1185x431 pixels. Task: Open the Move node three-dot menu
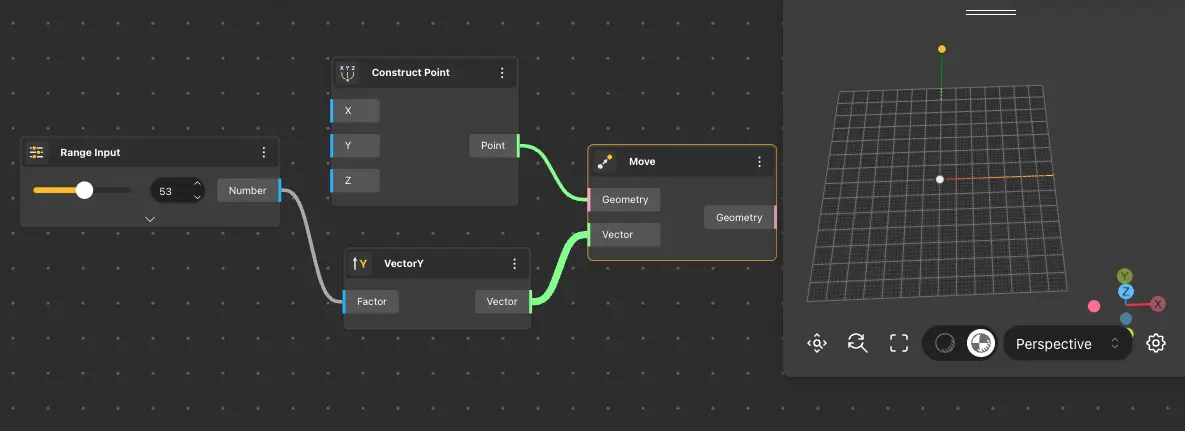[759, 162]
